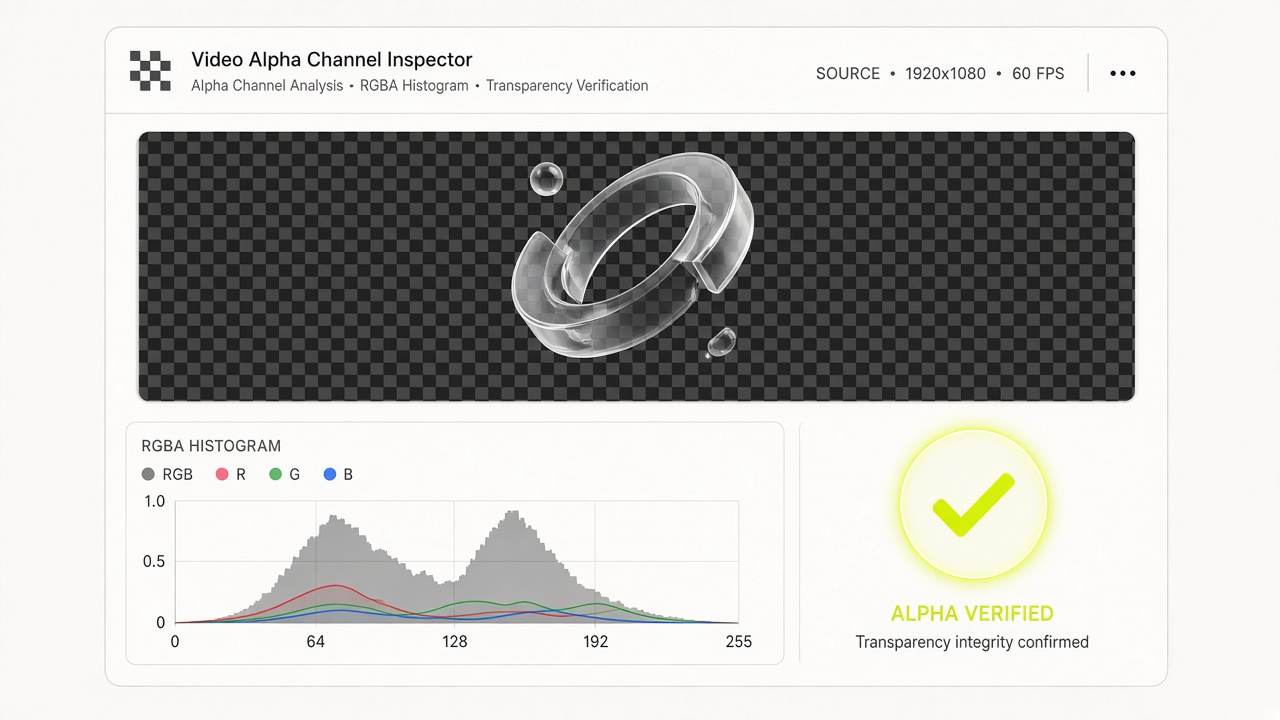1280x720 pixels.
Task: Click the blue B legend dot
Action: pos(330,474)
